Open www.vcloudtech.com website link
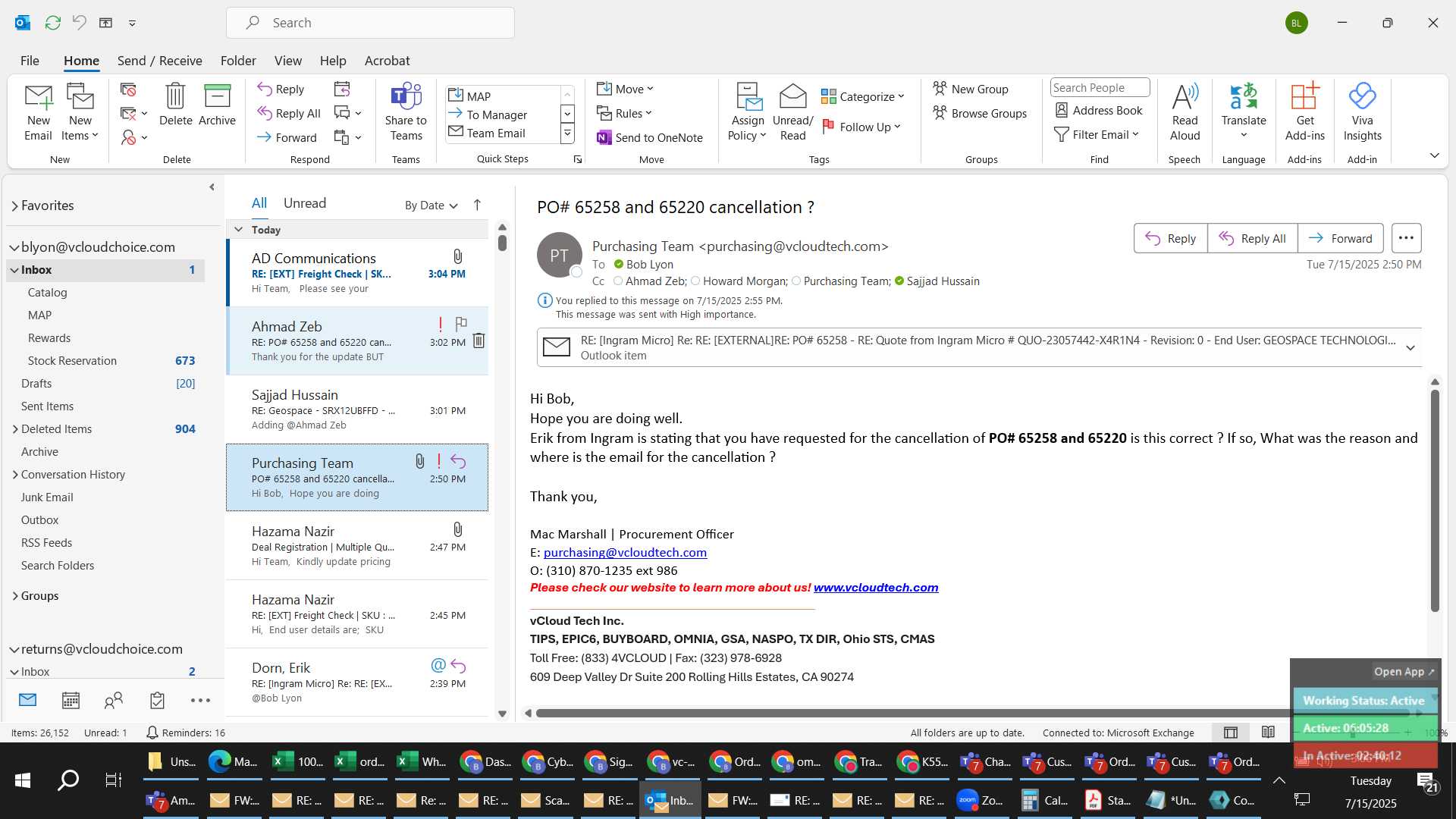This screenshot has width=1456, height=819. point(876,587)
